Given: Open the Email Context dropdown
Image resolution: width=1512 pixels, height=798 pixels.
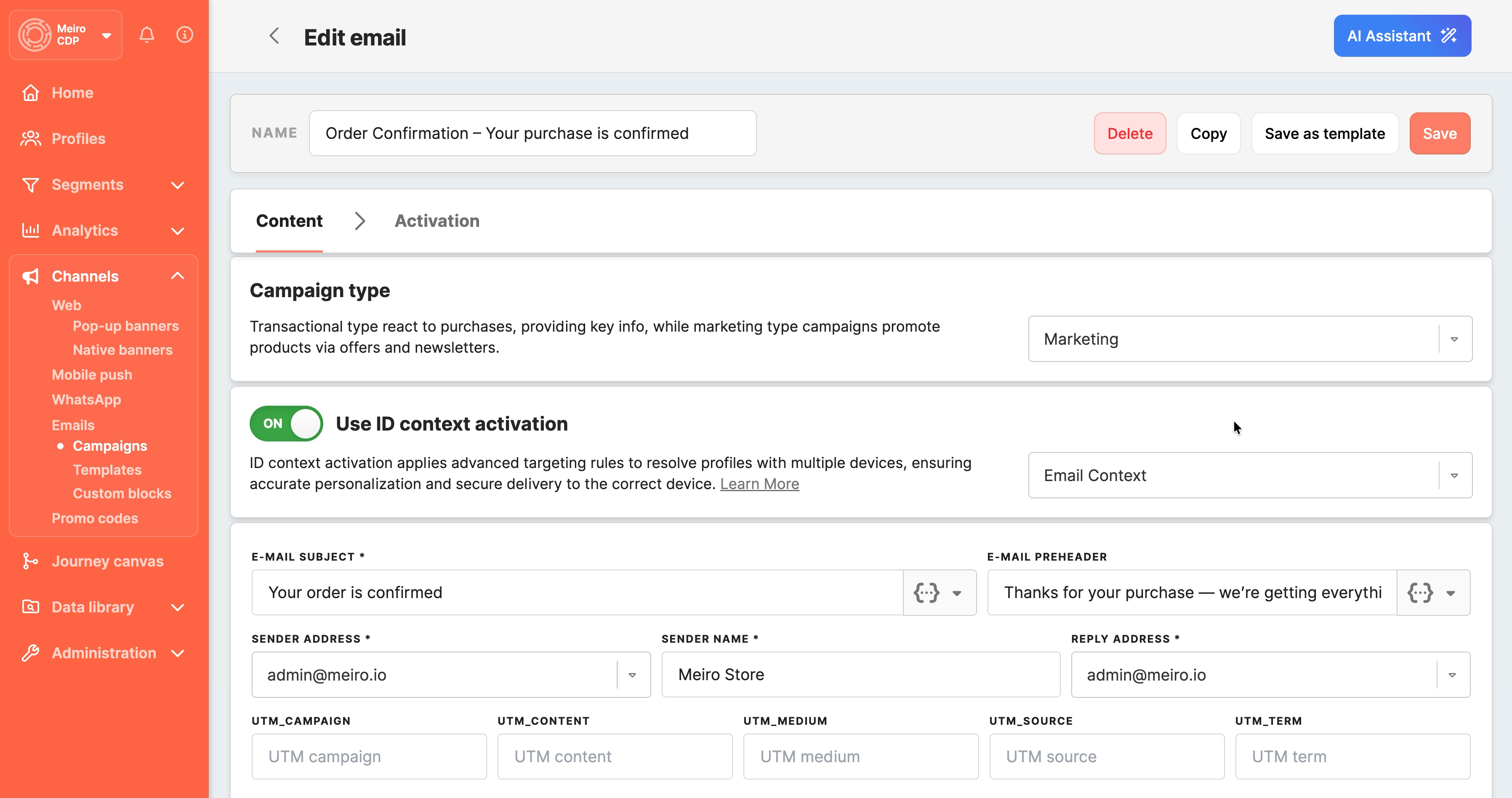Looking at the screenshot, I should [x=1454, y=475].
